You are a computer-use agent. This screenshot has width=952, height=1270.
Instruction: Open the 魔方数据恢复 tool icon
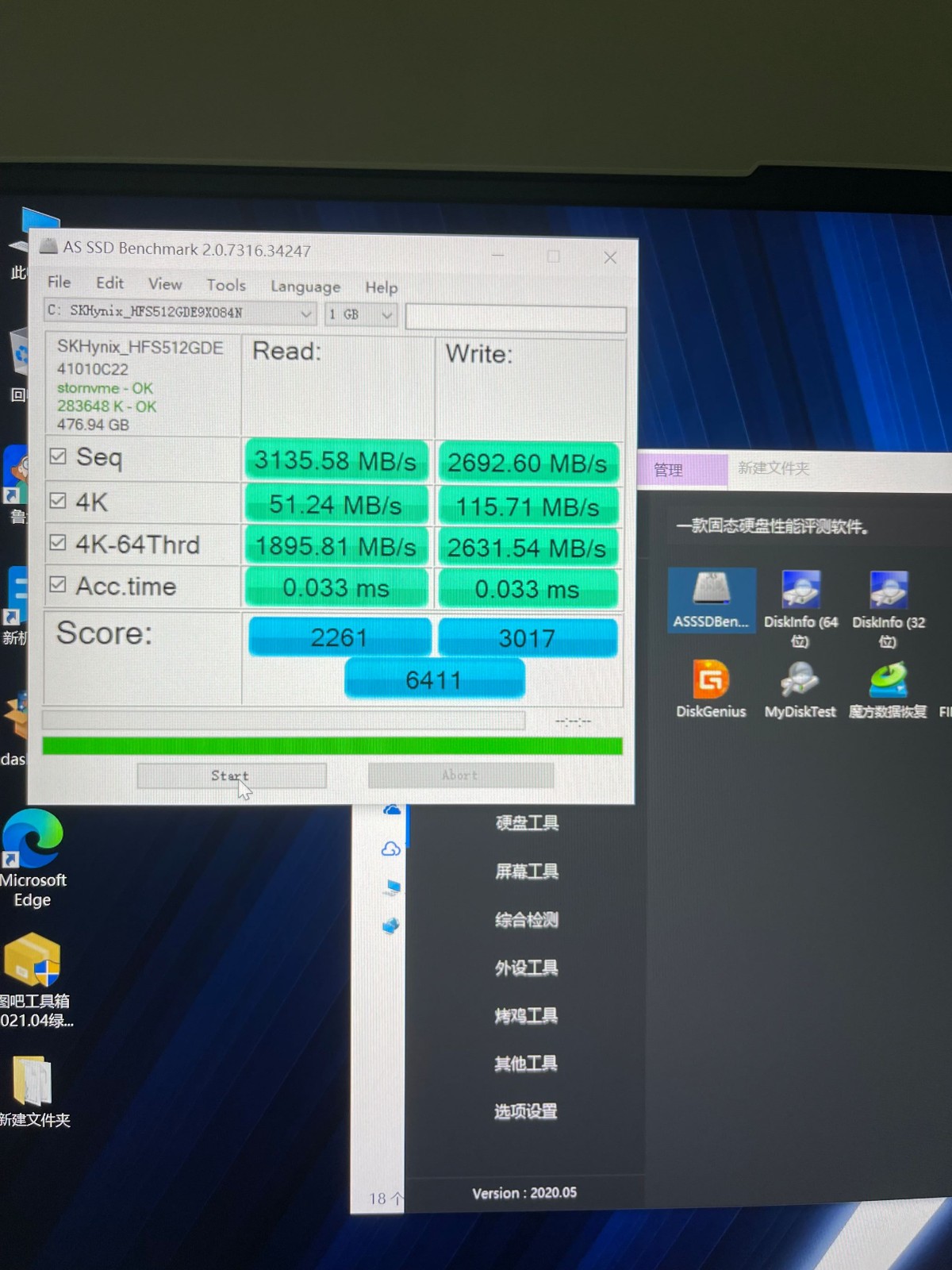(x=888, y=690)
